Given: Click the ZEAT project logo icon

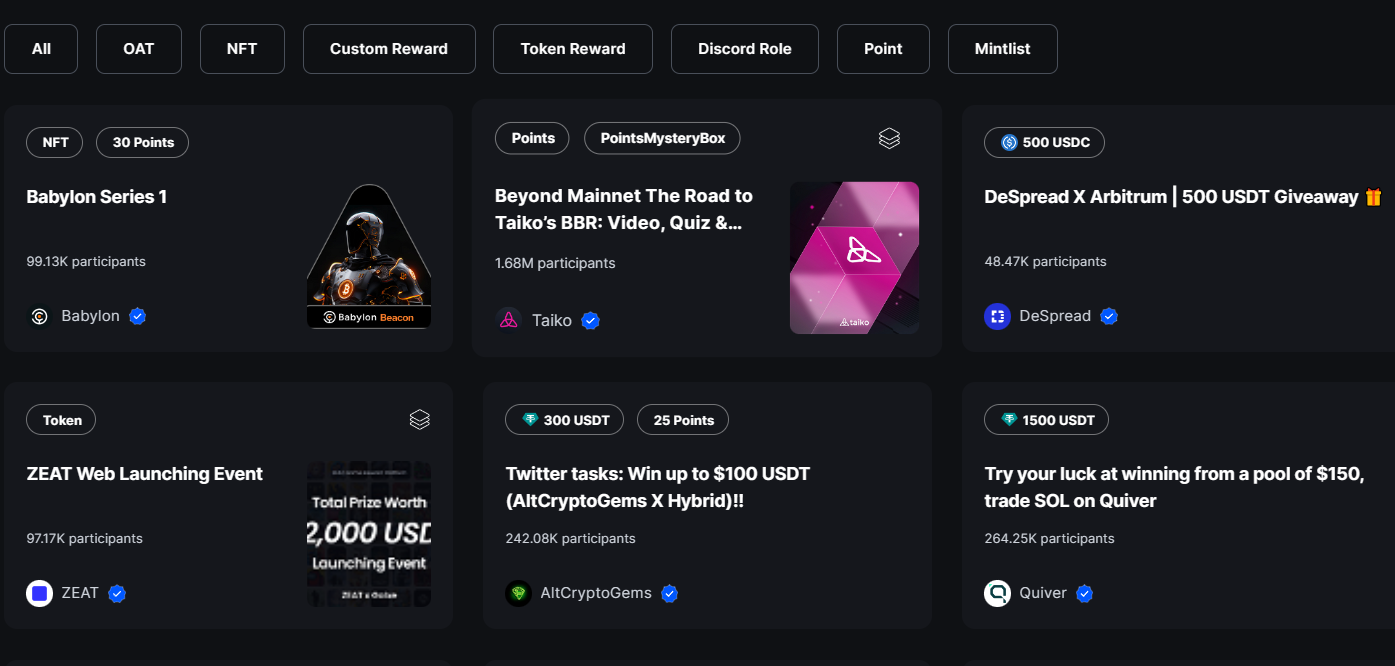Looking at the screenshot, I should click(39, 593).
